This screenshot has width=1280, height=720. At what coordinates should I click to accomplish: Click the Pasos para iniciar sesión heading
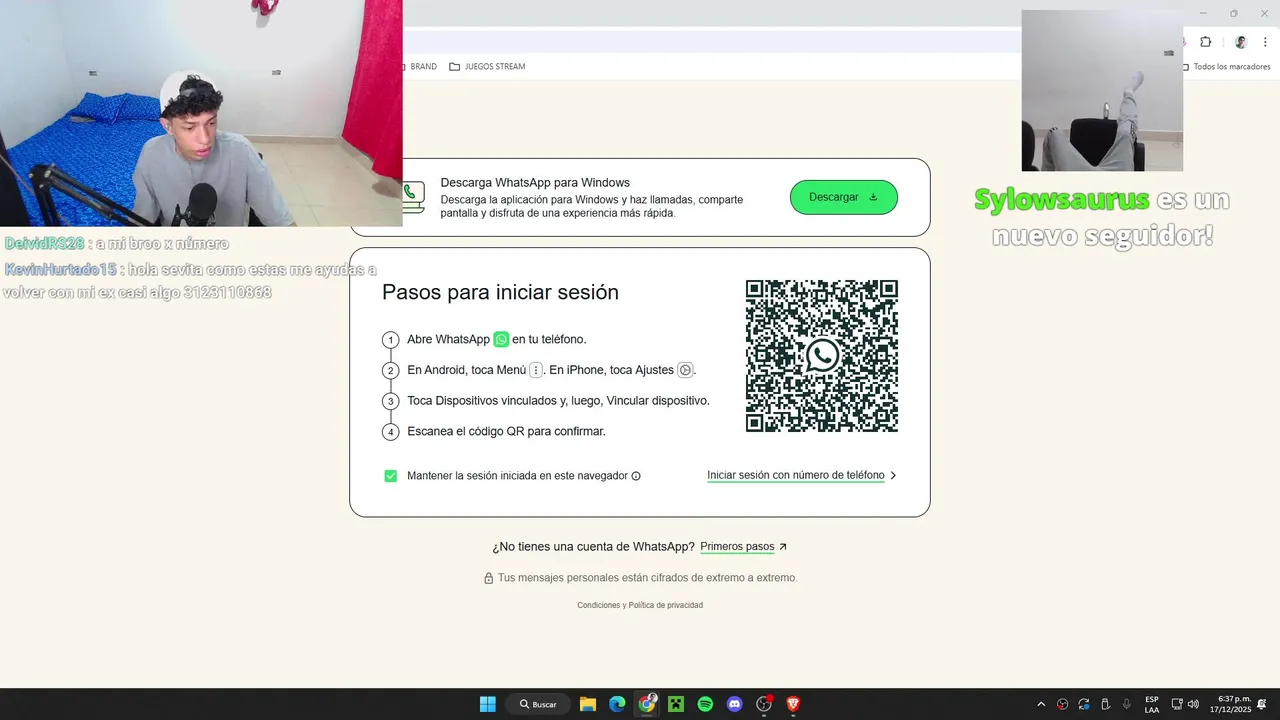(500, 292)
